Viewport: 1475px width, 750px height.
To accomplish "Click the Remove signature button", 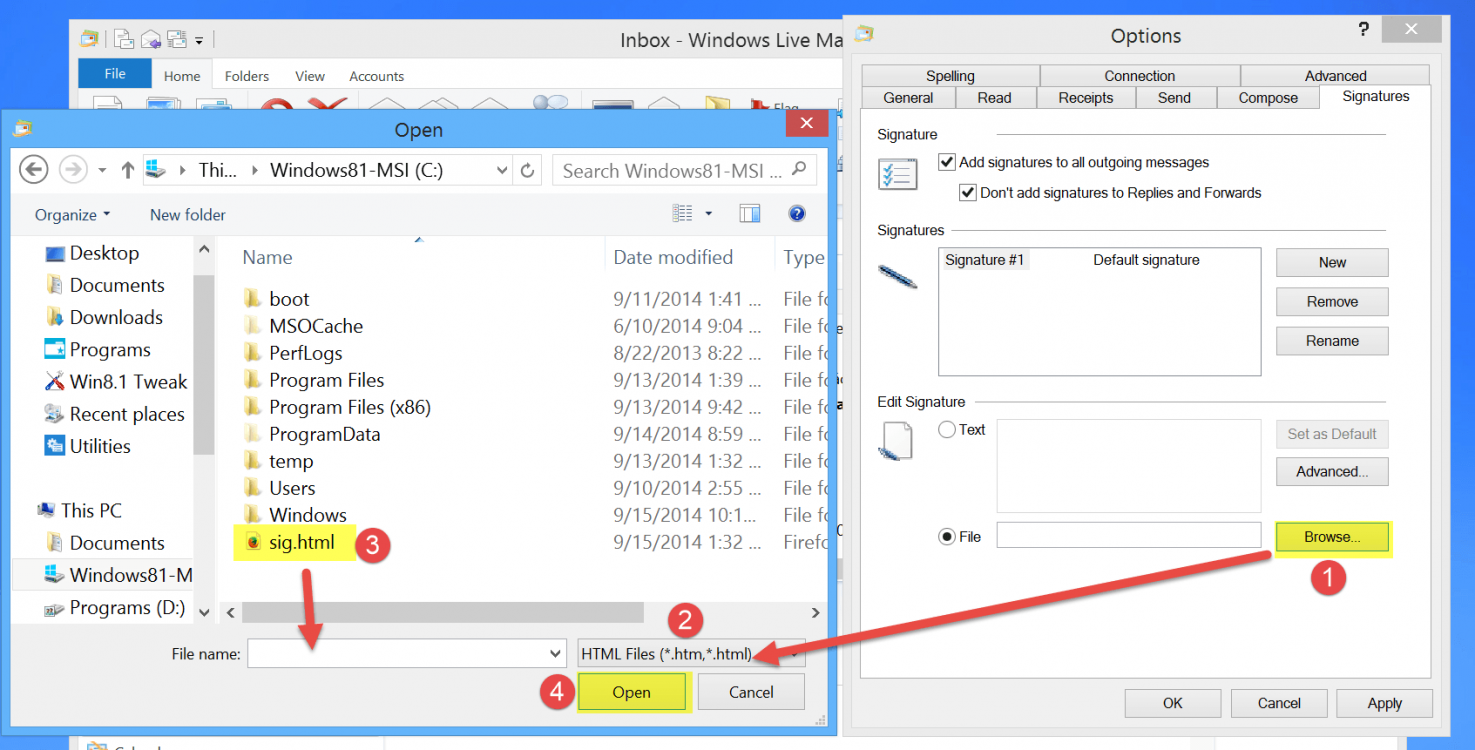I will [1332, 301].
